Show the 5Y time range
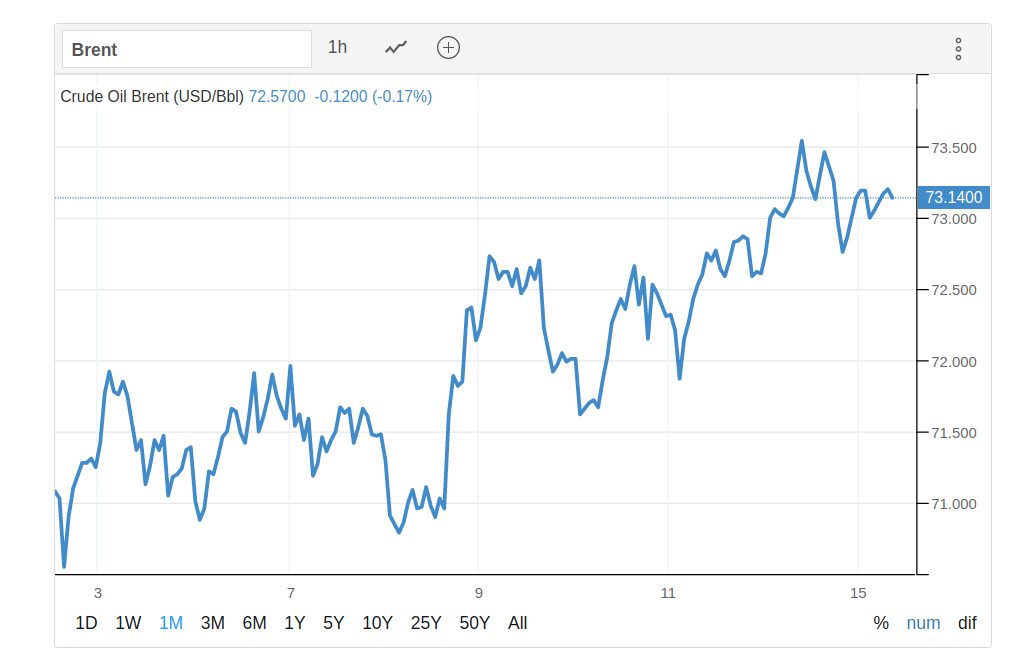This screenshot has height=668, width=1026. point(333,623)
